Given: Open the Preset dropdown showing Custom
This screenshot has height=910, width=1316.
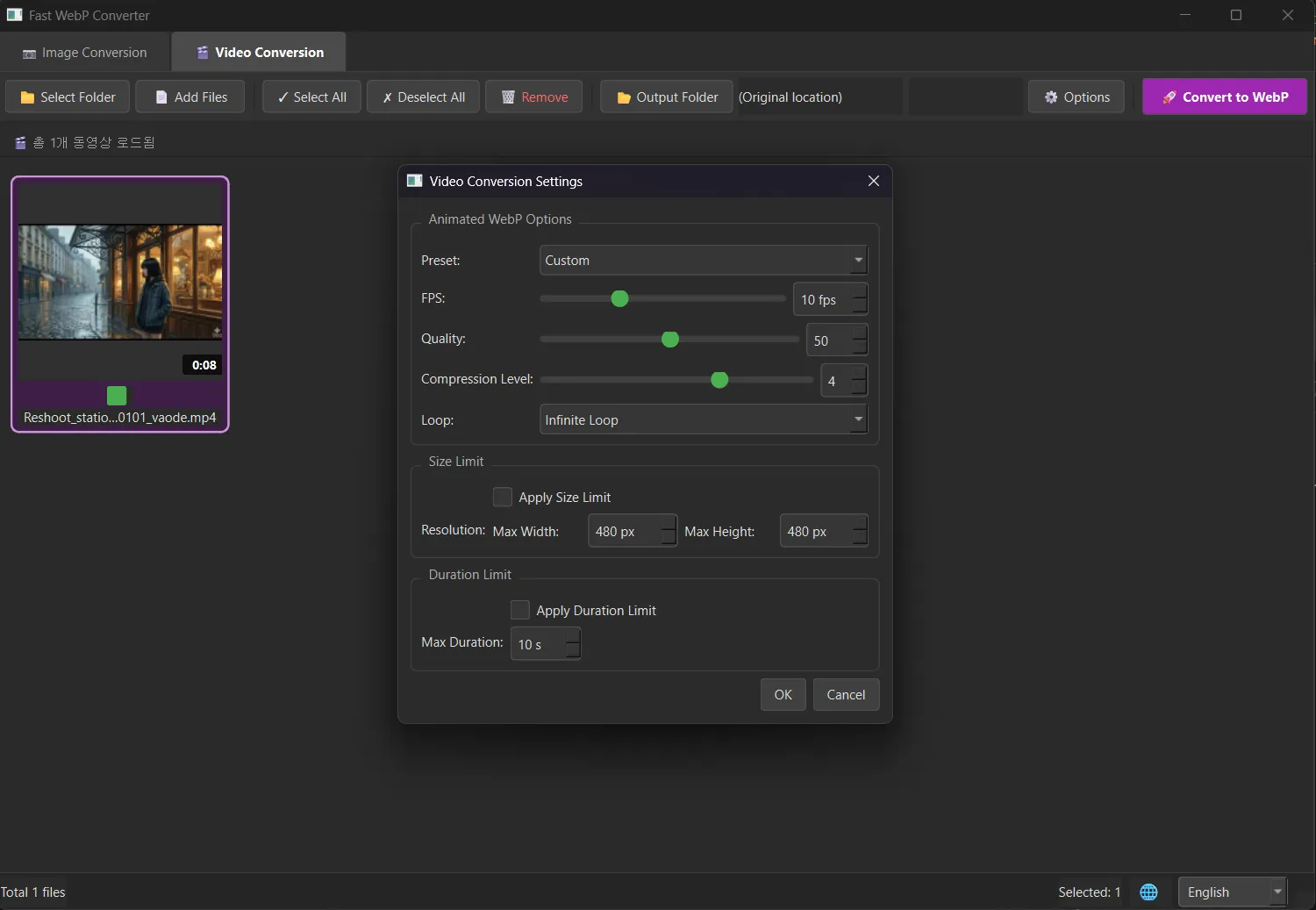Looking at the screenshot, I should click(x=702, y=260).
